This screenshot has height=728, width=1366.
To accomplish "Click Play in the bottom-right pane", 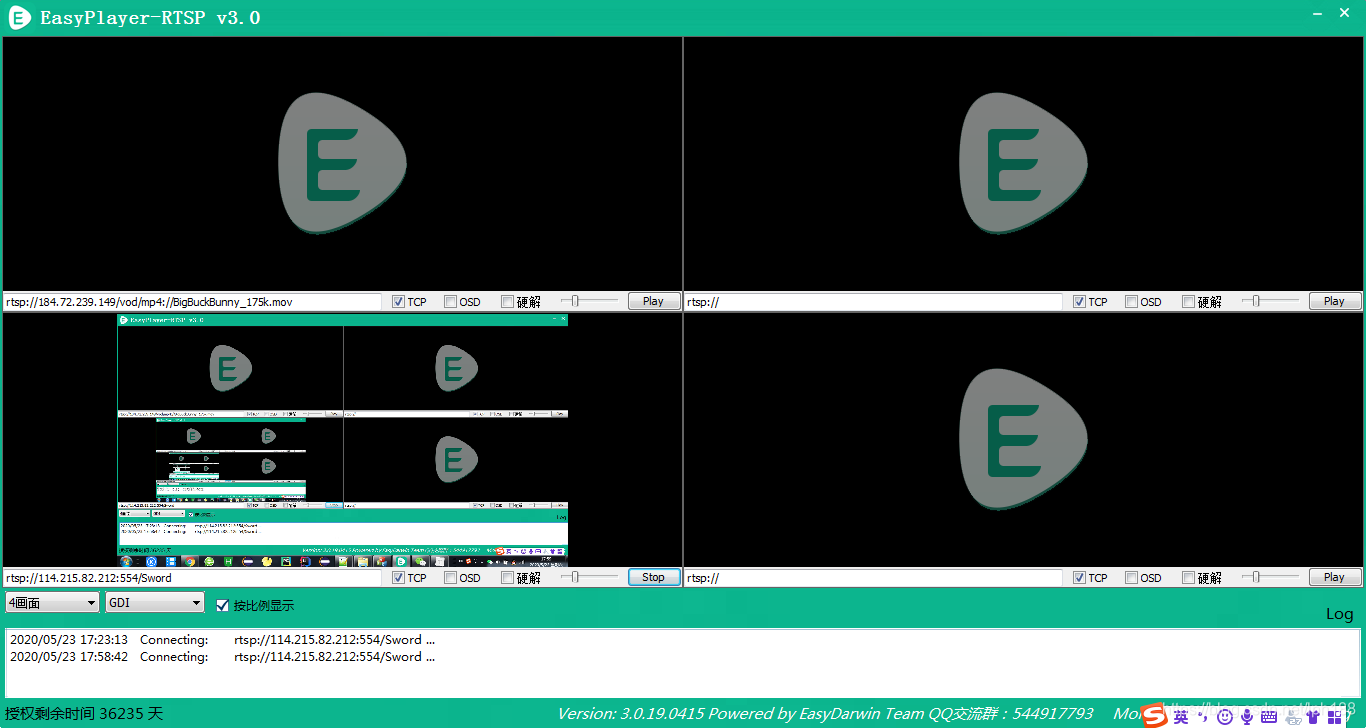I will coord(1335,577).
